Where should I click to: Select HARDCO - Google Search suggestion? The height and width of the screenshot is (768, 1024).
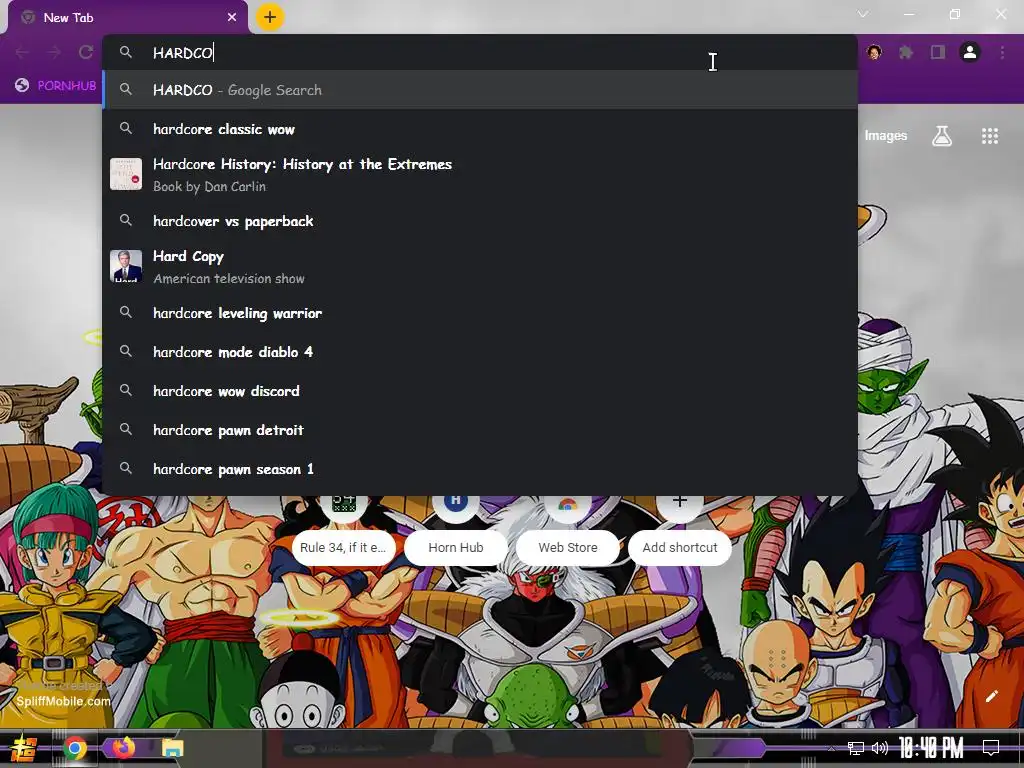[x=479, y=90]
